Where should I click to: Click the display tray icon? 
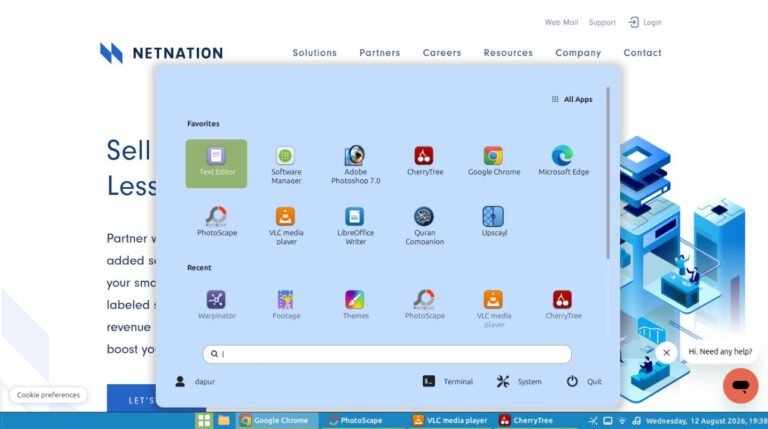(607, 421)
